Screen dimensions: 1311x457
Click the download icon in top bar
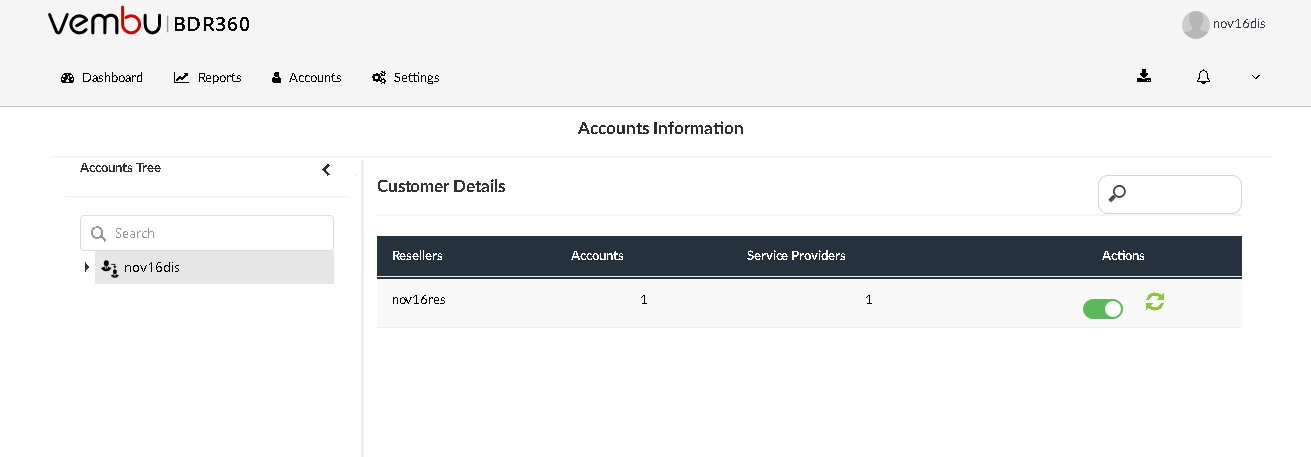tap(1144, 76)
